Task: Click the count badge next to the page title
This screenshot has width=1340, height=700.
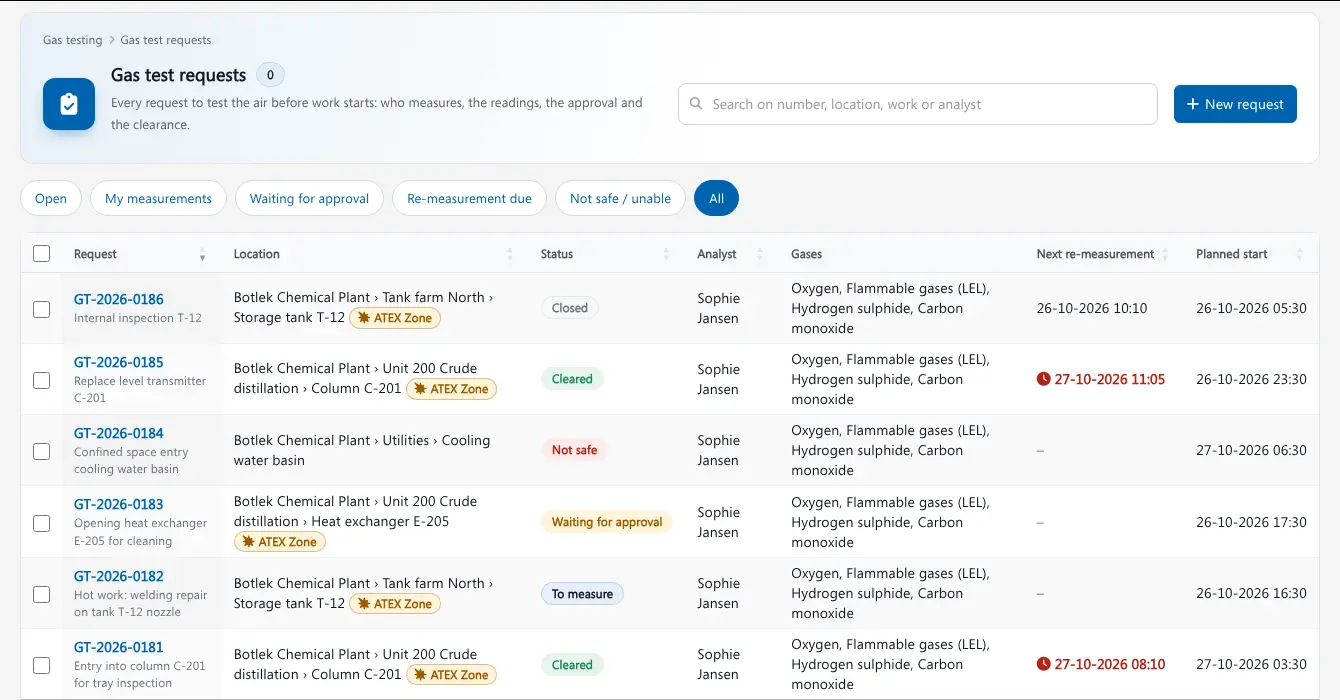Action: coord(270,75)
